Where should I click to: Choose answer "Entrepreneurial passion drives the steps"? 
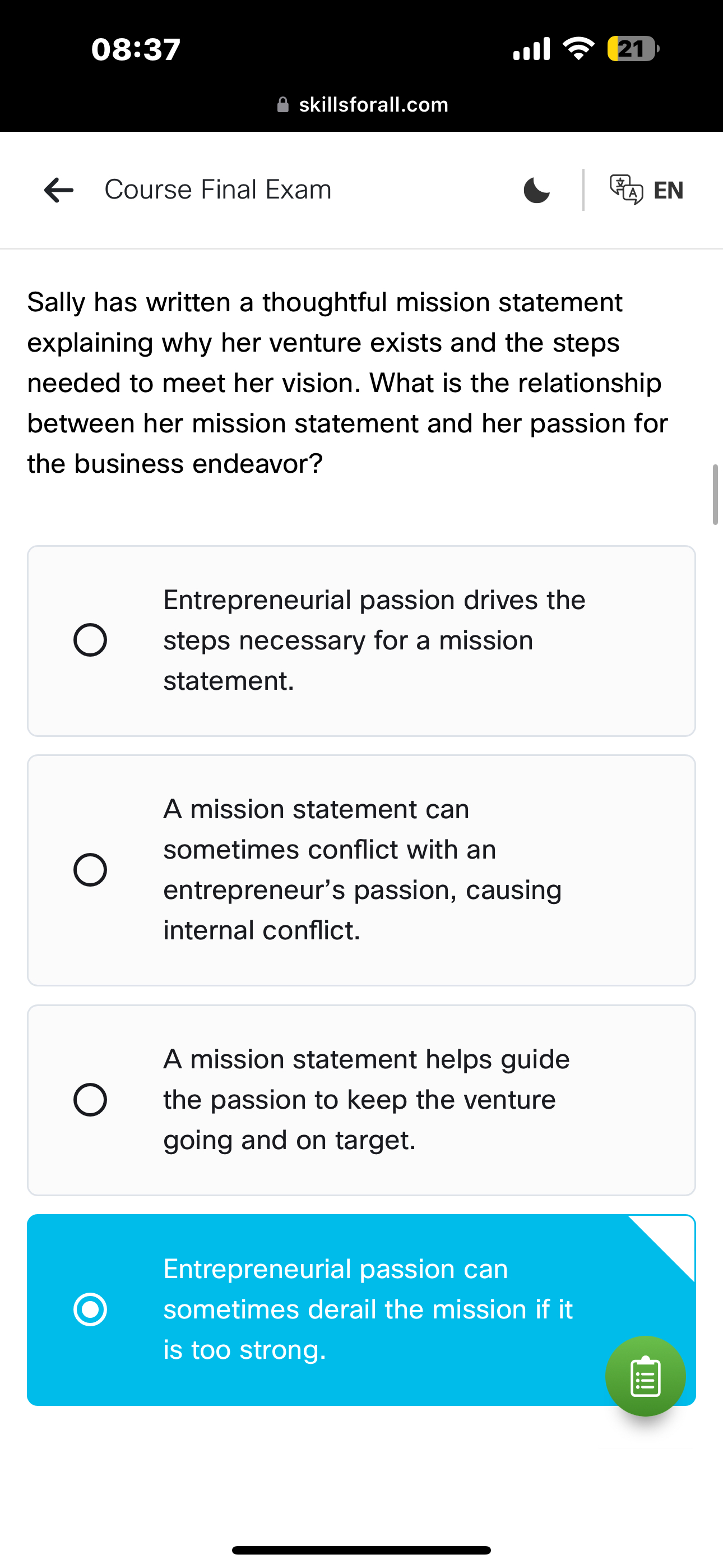click(x=374, y=640)
